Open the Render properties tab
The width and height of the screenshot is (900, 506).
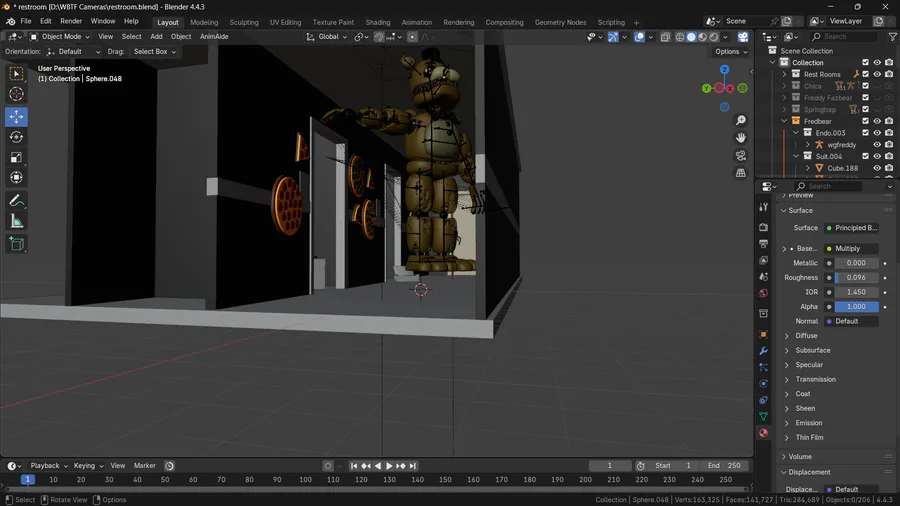click(763, 227)
